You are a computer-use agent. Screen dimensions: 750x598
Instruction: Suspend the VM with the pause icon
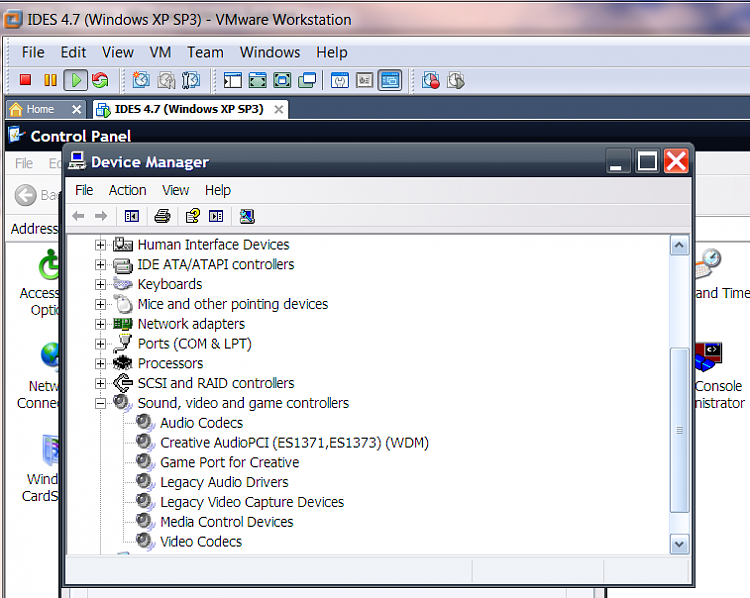[x=50, y=80]
